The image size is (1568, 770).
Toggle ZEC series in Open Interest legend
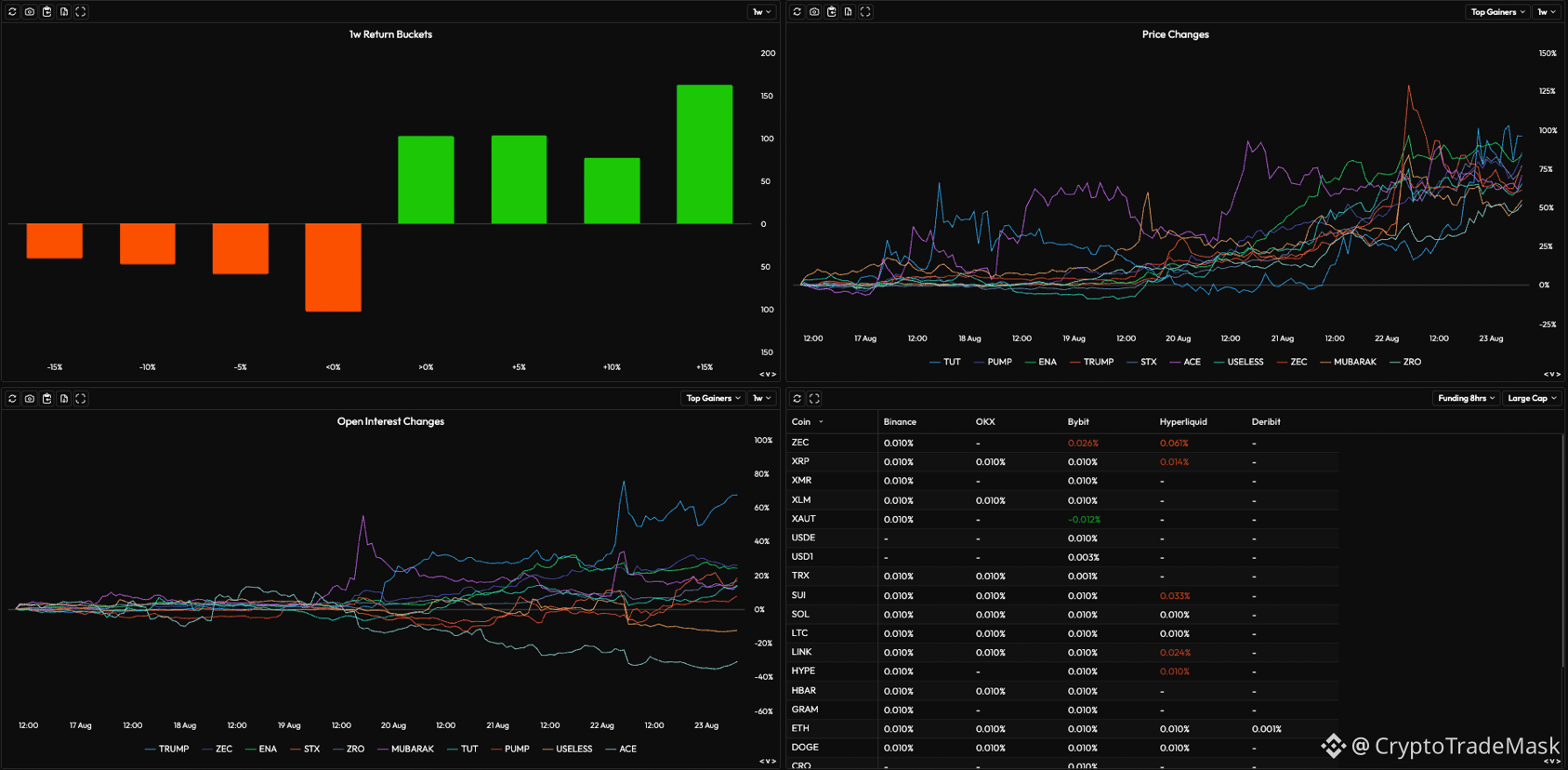217,750
